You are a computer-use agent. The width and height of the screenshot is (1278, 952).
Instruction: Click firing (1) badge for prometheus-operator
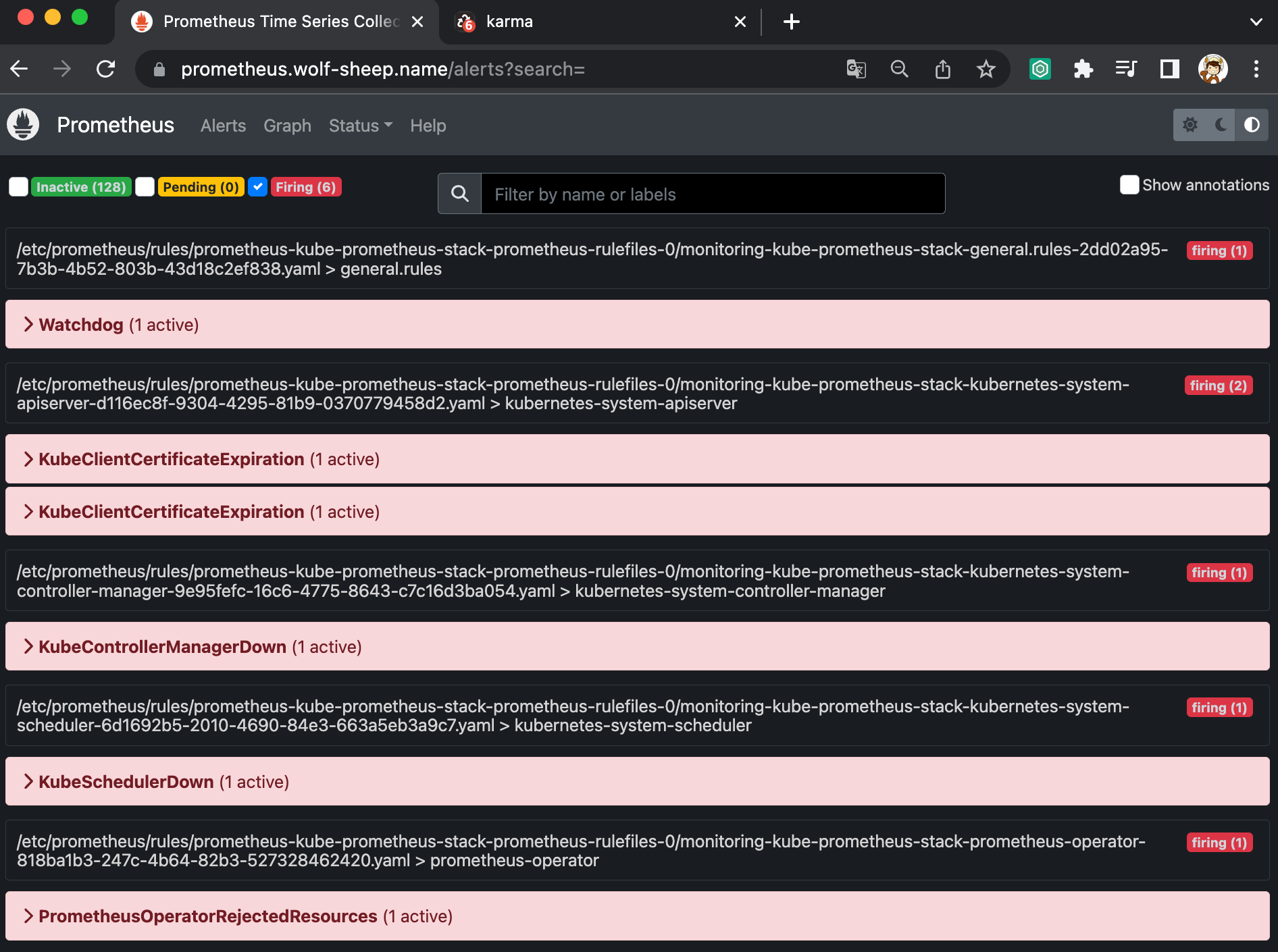tap(1219, 843)
